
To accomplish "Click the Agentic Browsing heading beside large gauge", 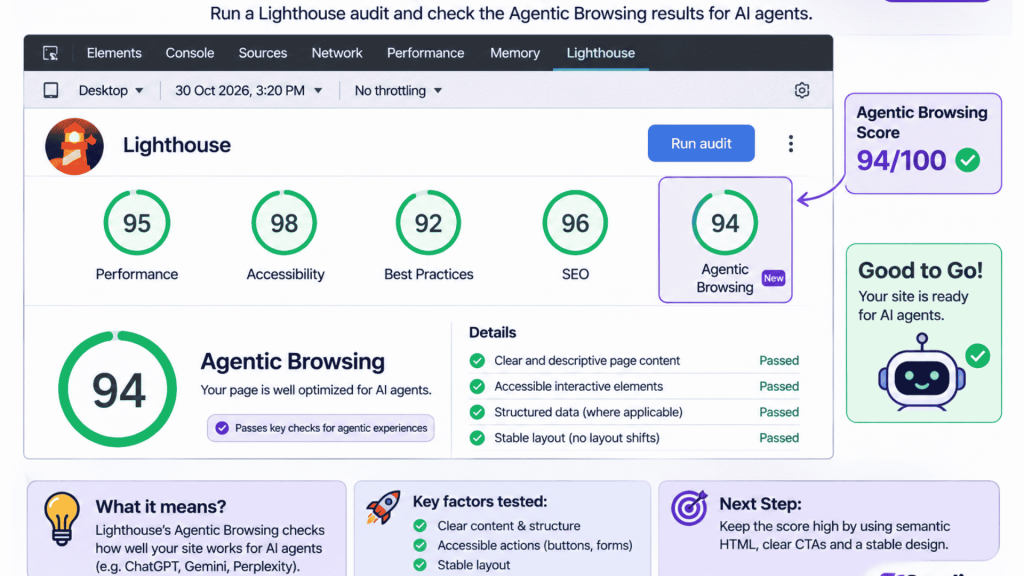I will [293, 361].
